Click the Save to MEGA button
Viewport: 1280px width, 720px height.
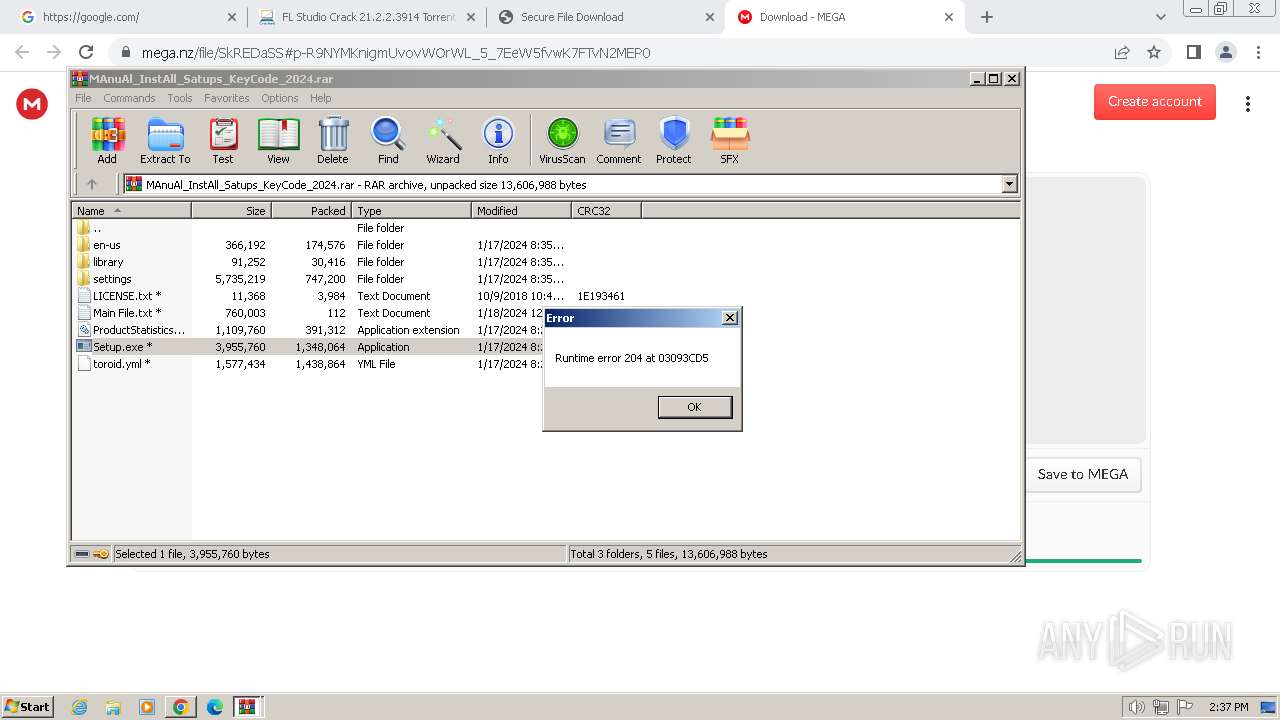coord(1082,474)
